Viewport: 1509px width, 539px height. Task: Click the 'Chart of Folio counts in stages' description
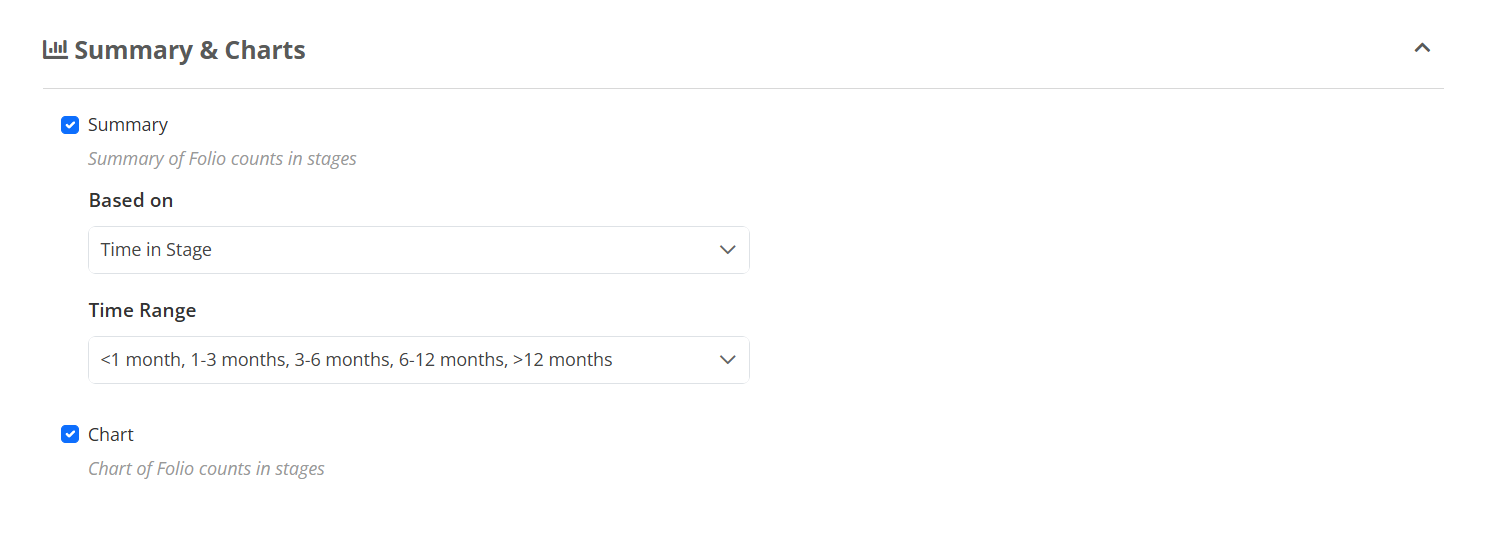click(x=206, y=469)
